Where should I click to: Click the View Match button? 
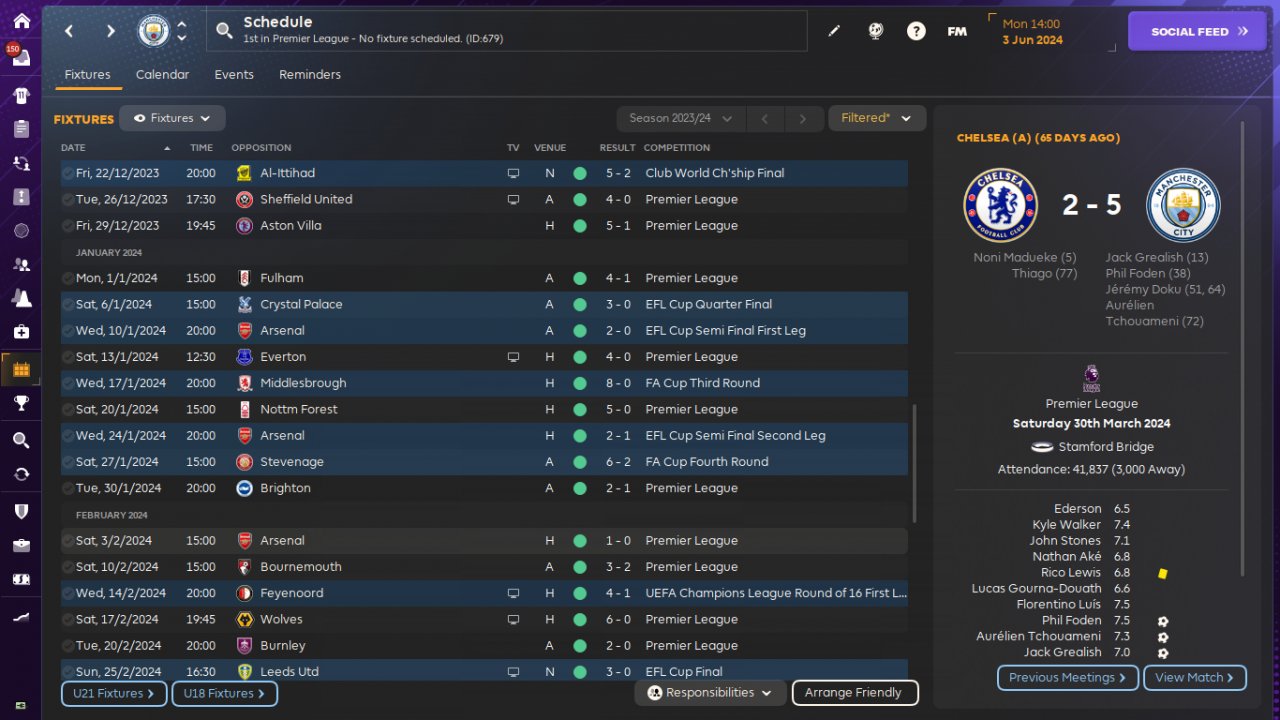[1194, 678]
